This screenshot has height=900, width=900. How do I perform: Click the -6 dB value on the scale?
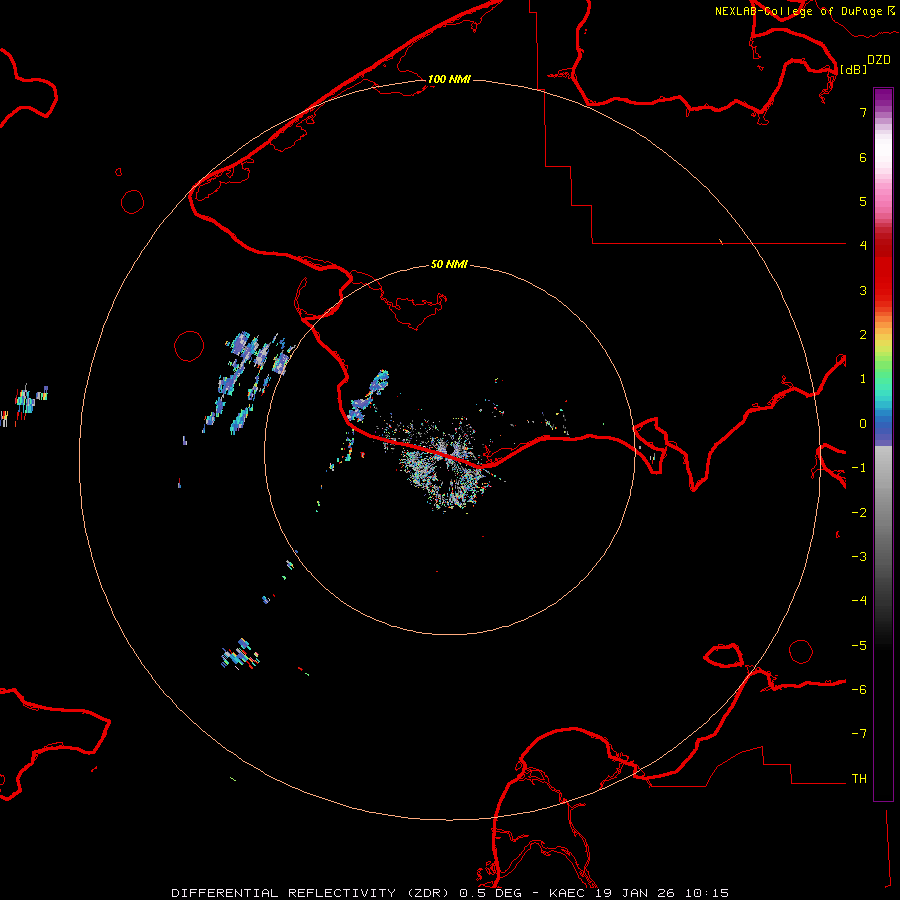point(859,690)
